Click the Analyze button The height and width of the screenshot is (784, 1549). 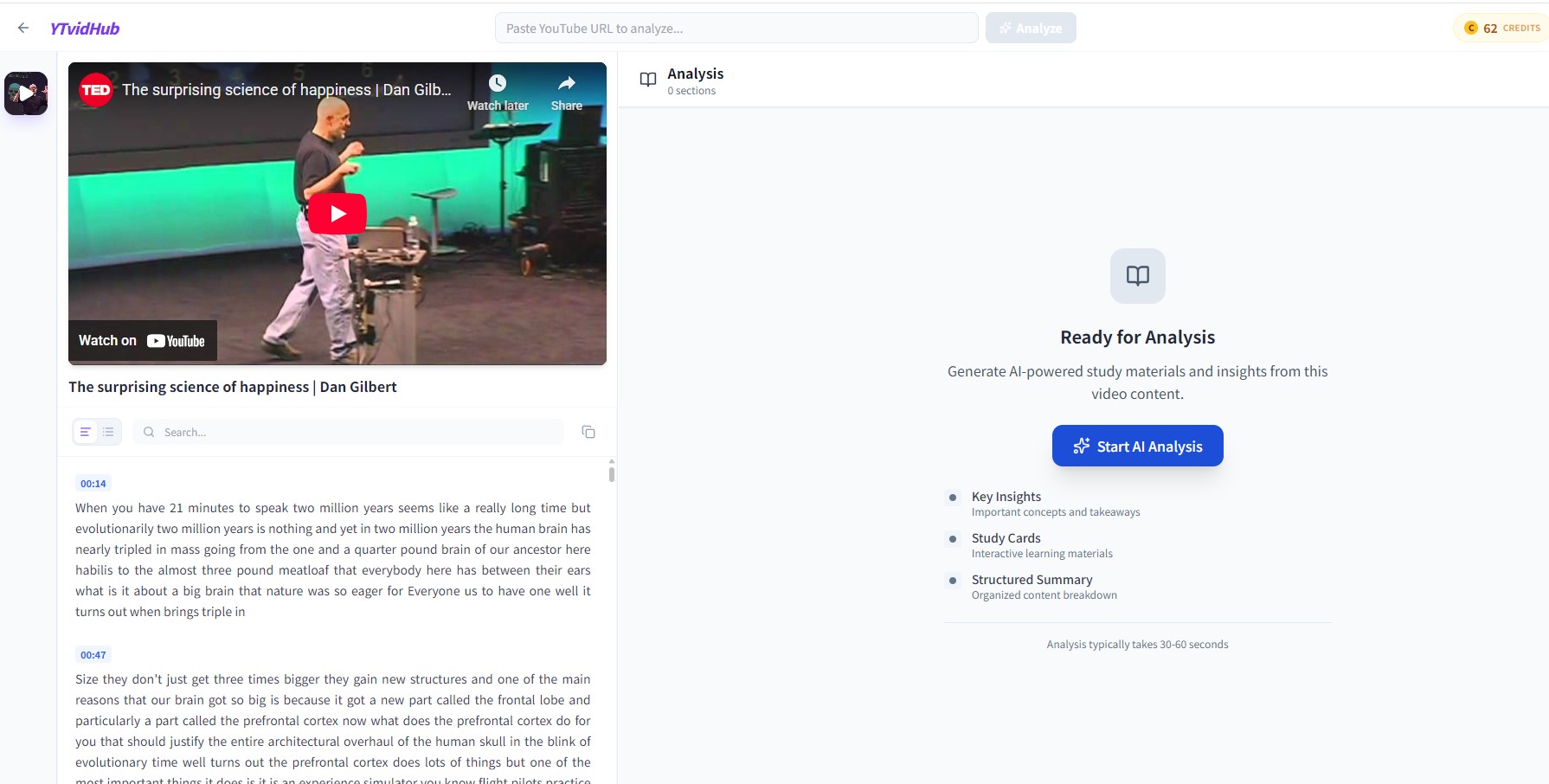pyautogui.click(x=1031, y=28)
